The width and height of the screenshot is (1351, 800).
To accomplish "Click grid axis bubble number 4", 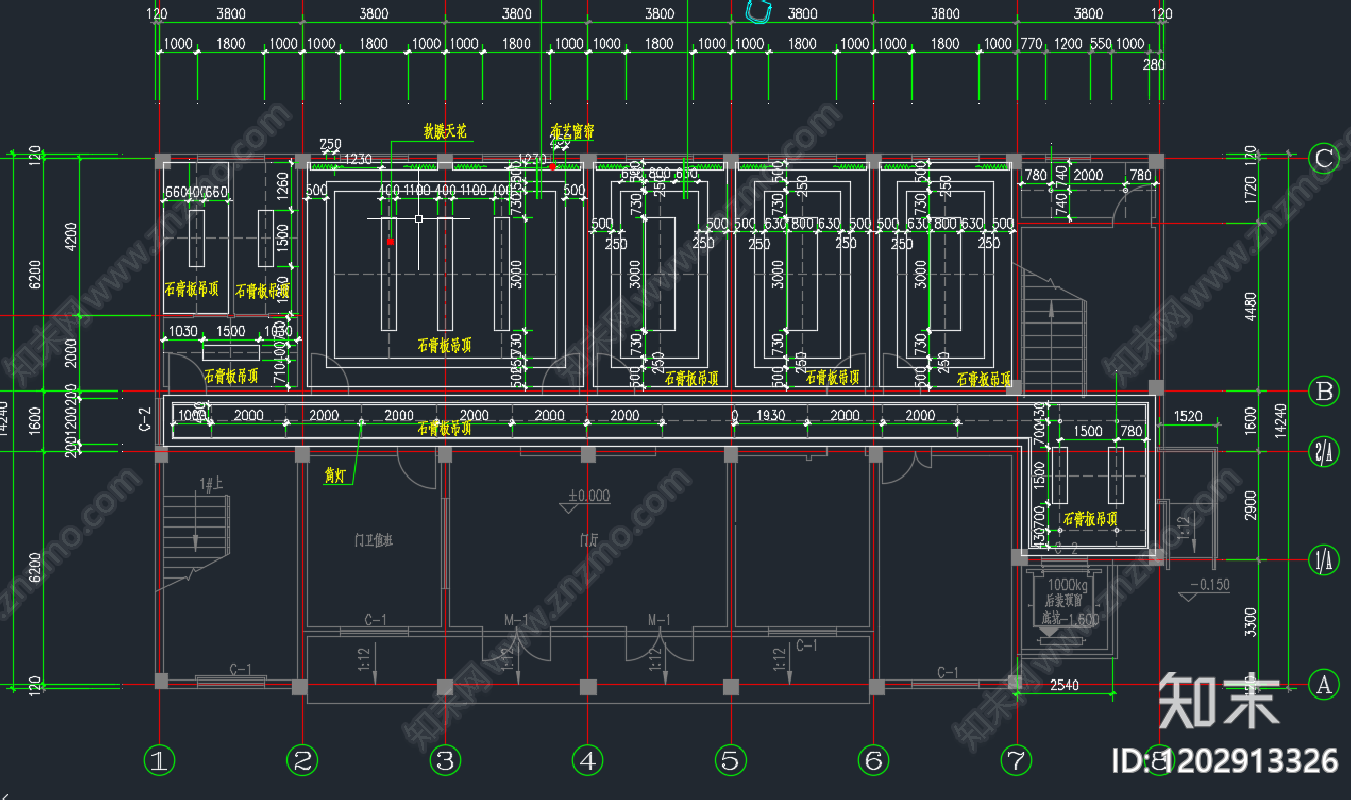I will pyautogui.click(x=588, y=761).
